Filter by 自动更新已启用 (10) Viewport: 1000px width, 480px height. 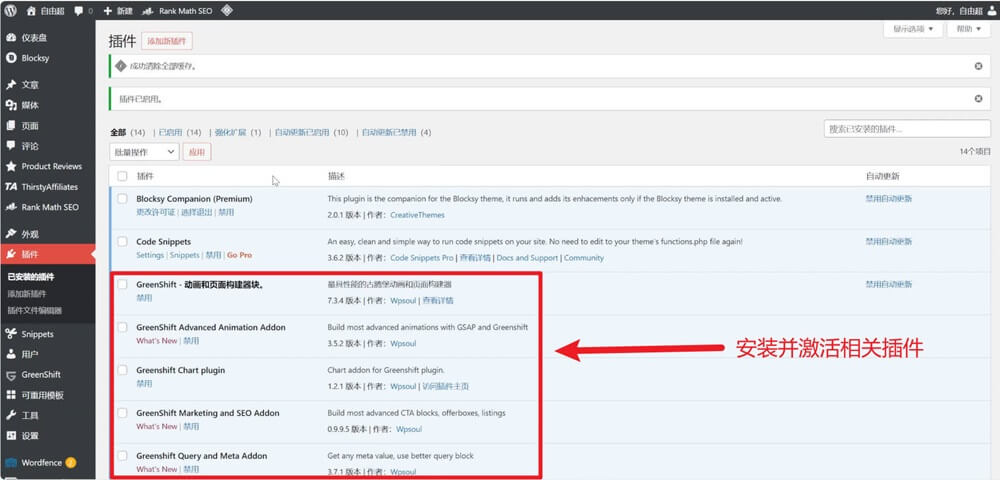coord(312,133)
